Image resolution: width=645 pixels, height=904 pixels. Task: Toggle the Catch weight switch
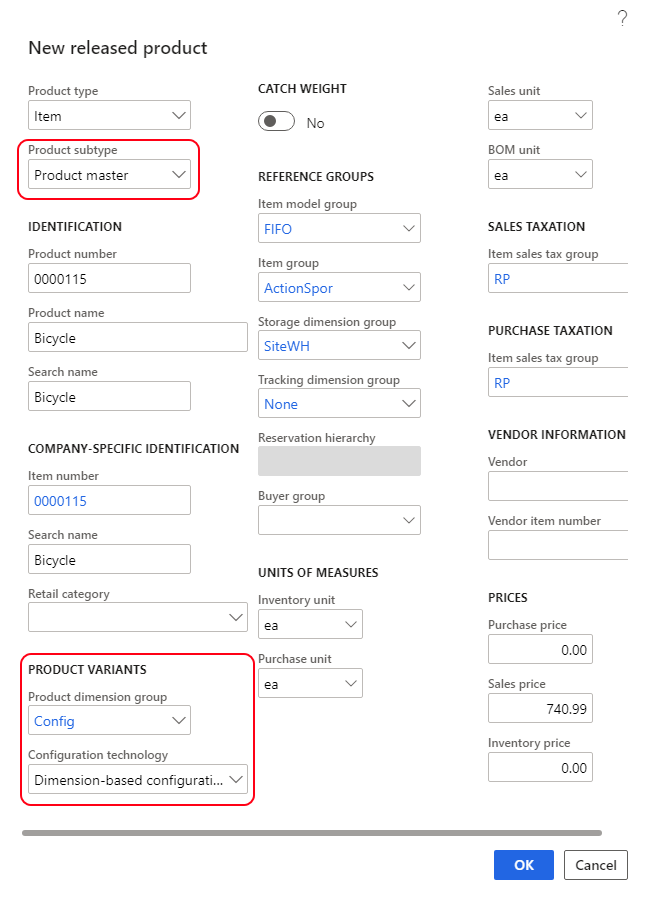276,122
